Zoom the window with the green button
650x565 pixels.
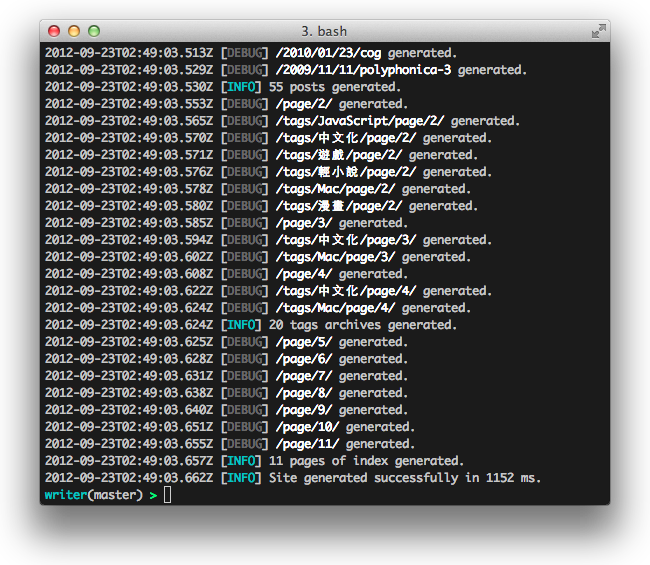[x=94, y=32]
